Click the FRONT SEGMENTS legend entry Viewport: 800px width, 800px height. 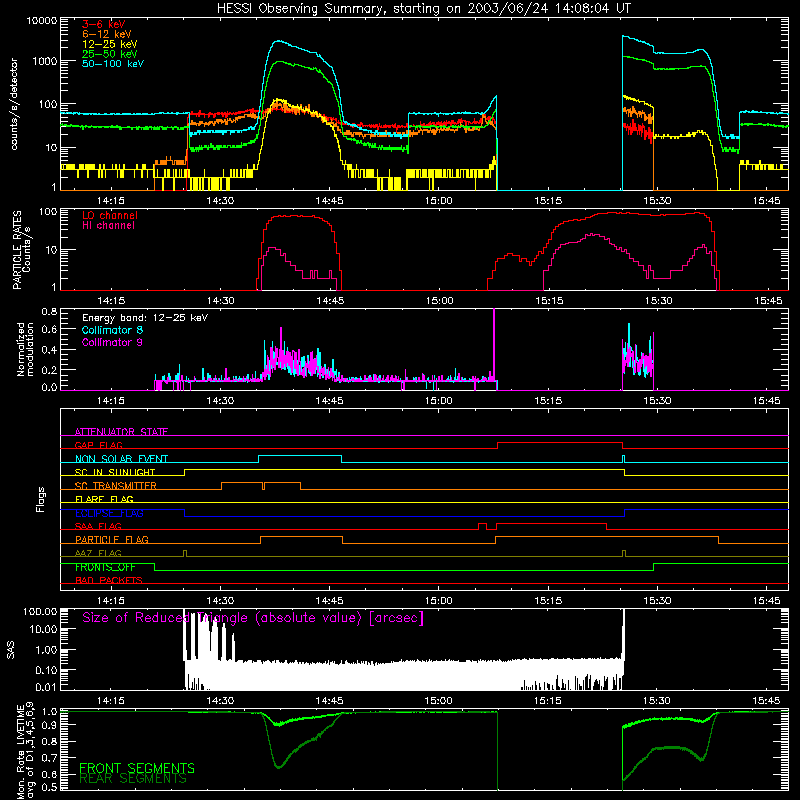click(137, 768)
